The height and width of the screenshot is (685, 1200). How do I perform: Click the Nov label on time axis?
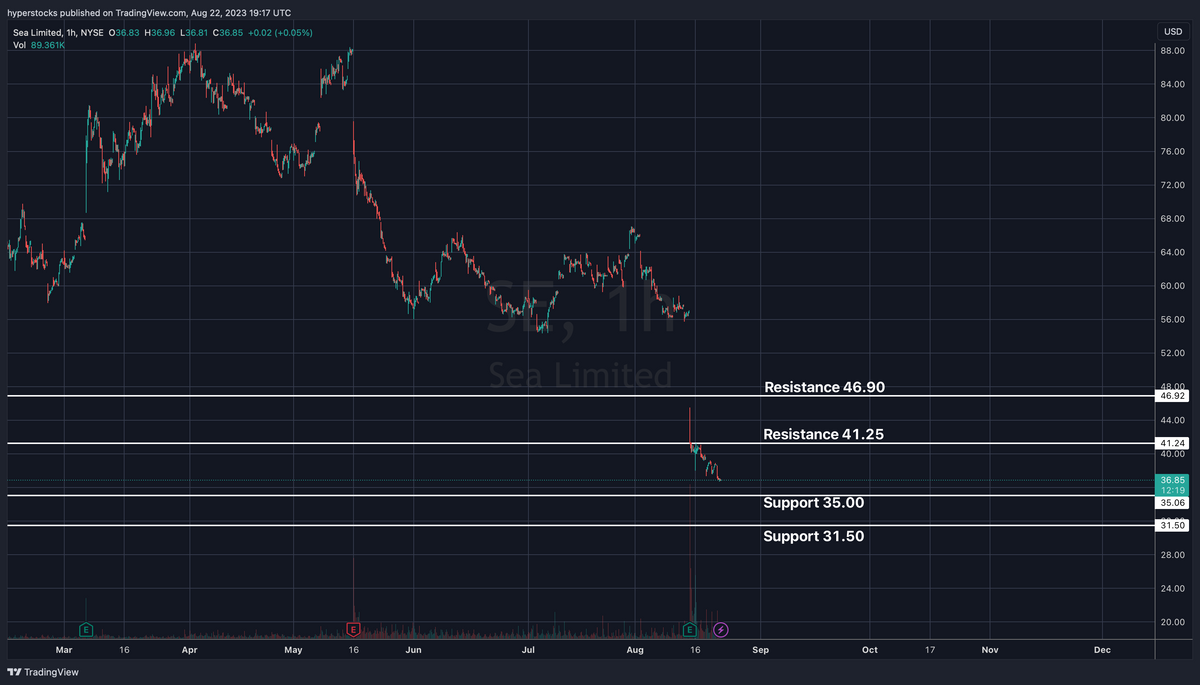click(990, 649)
